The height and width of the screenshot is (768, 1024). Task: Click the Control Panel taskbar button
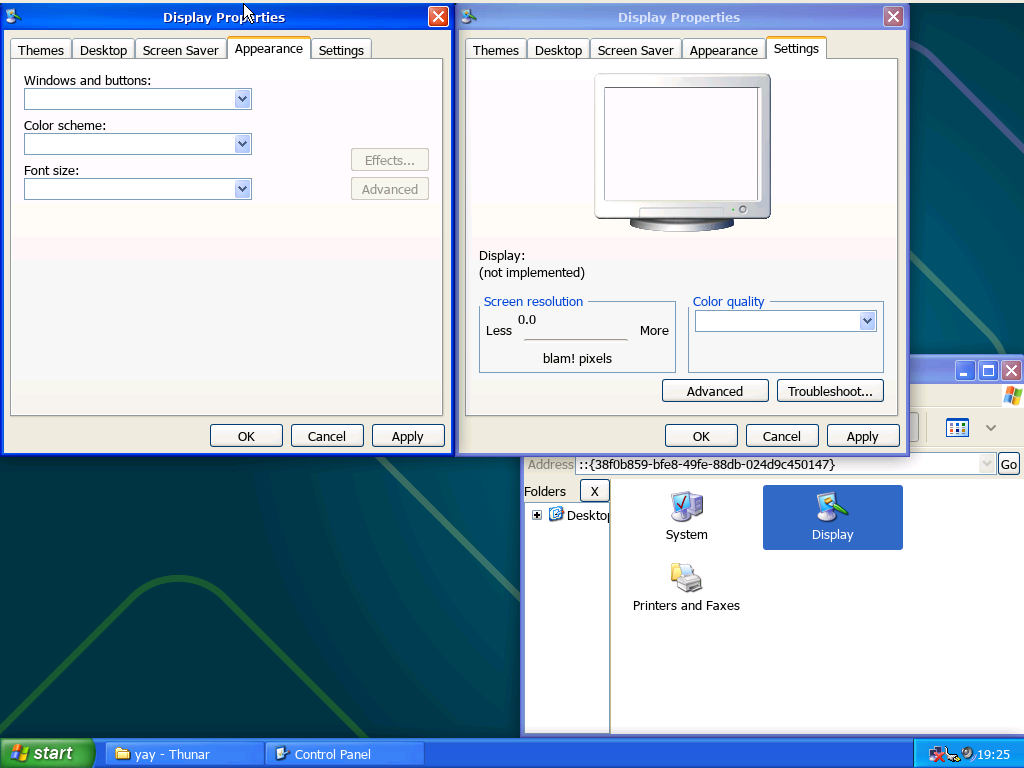coord(344,754)
